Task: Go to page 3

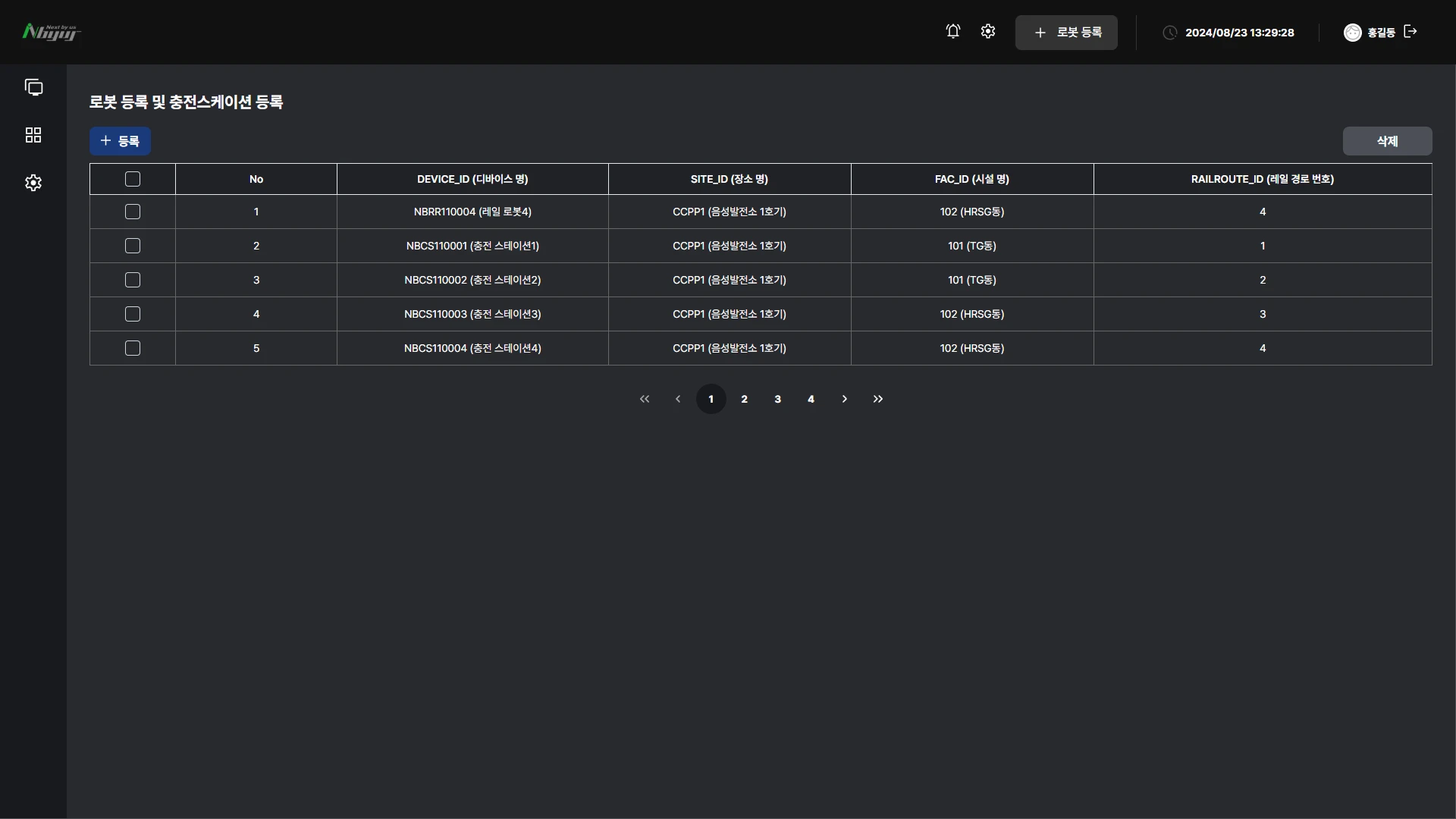Action: click(778, 399)
